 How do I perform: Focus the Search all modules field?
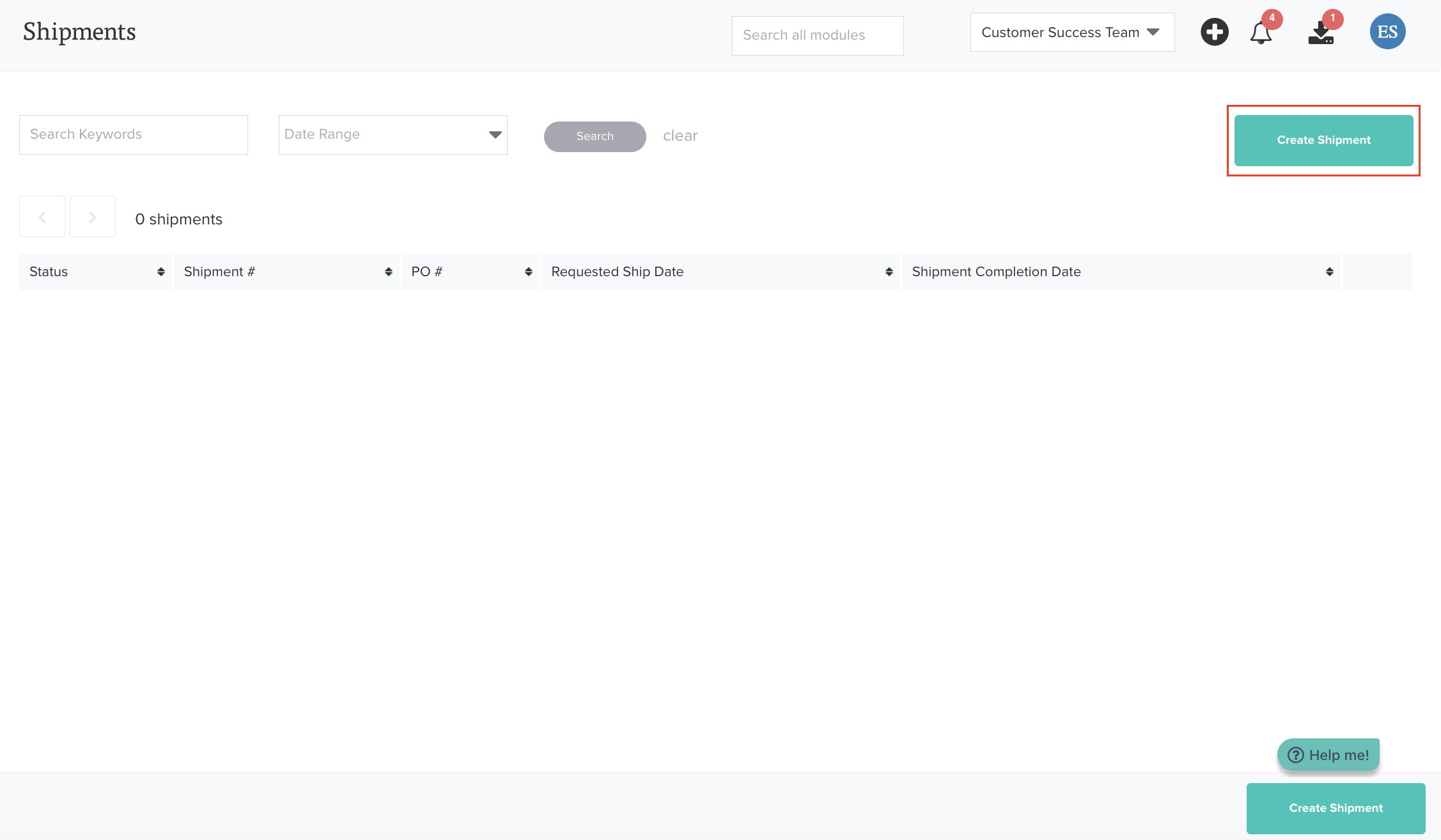817,36
